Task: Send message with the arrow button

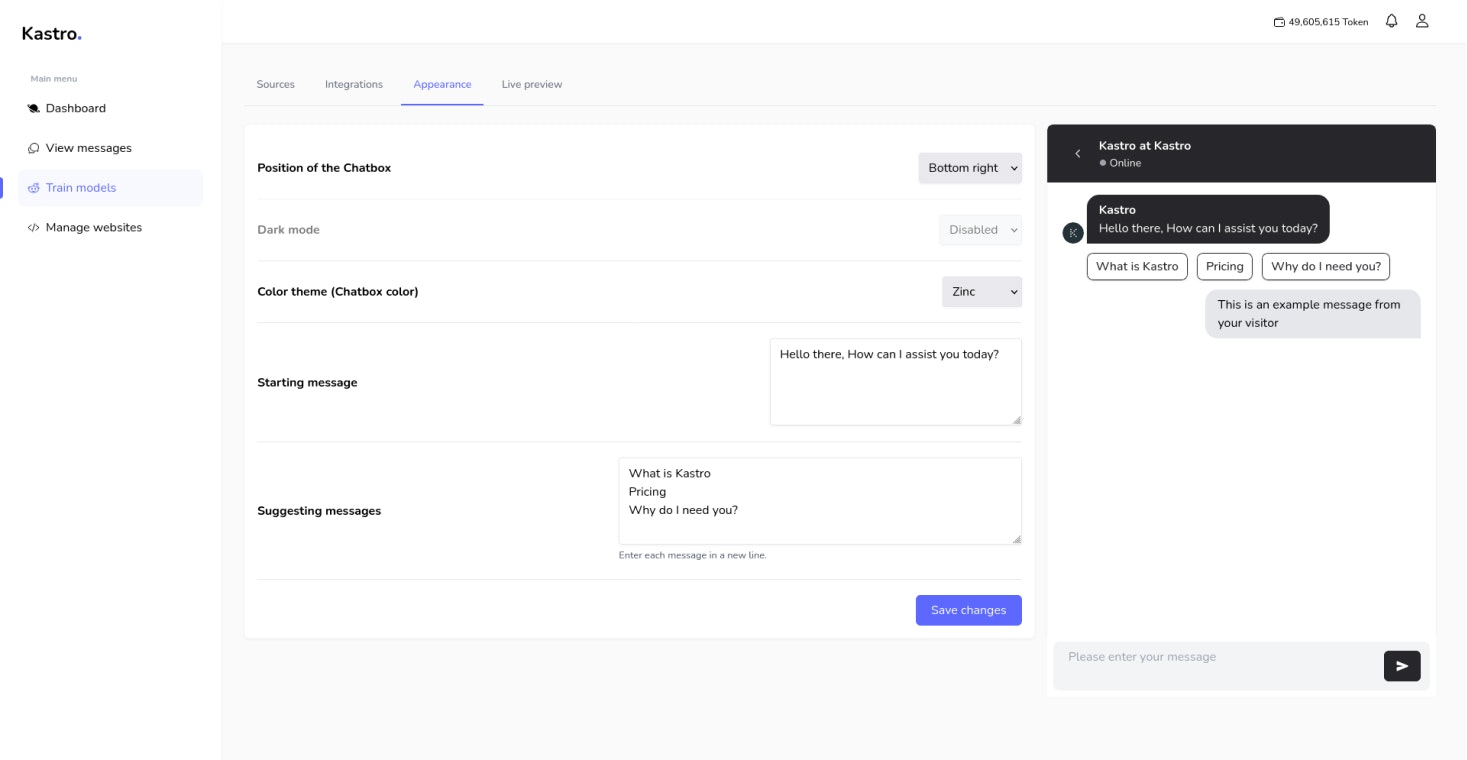Action: point(1402,666)
